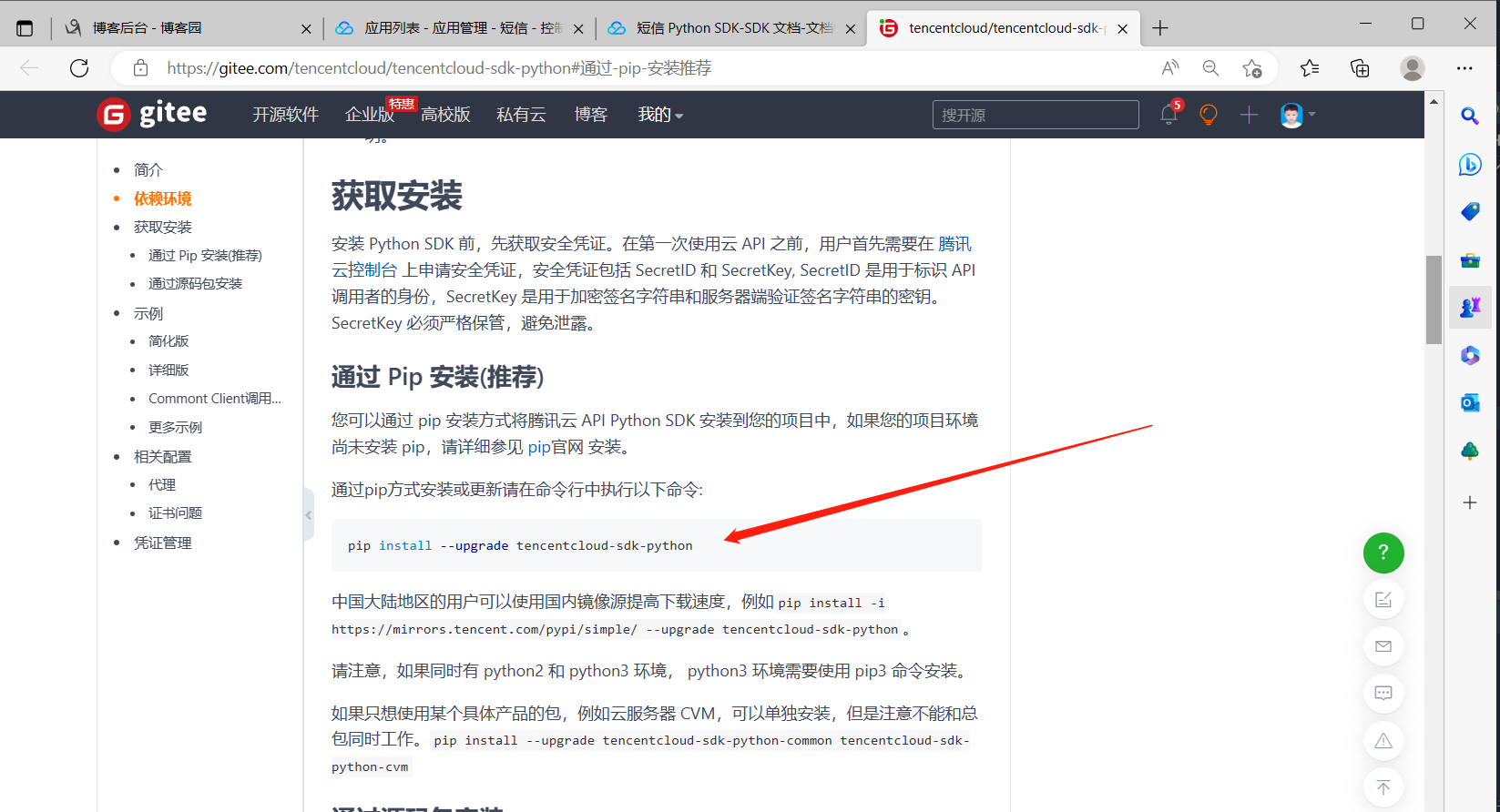Click the floating edit feedback icon
The height and width of the screenshot is (812, 1500).
(1383, 600)
